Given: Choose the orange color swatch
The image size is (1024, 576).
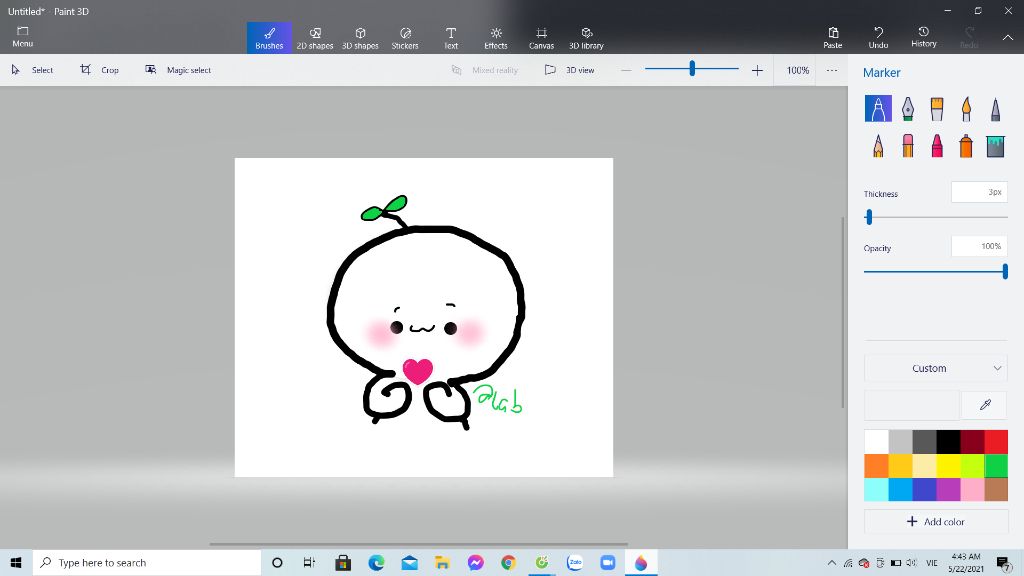Looking at the screenshot, I should [876, 466].
